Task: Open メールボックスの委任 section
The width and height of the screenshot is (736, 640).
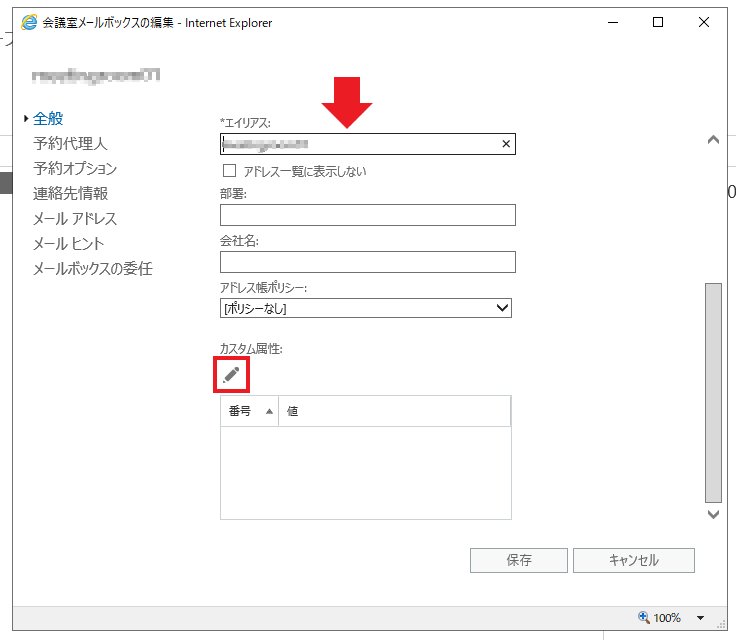Action: pyautogui.click(x=92, y=269)
